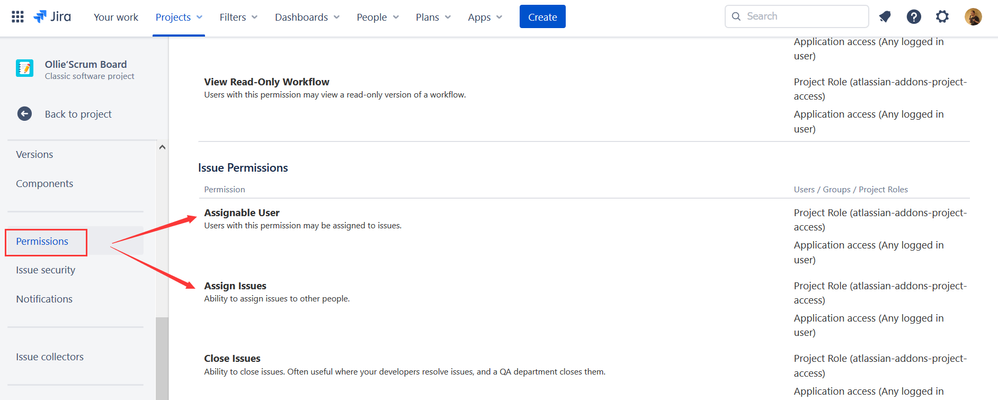The image size is (998, 400).
Task: Click the Permission column header
Action: pyautogui.click(x=225, y=190)
